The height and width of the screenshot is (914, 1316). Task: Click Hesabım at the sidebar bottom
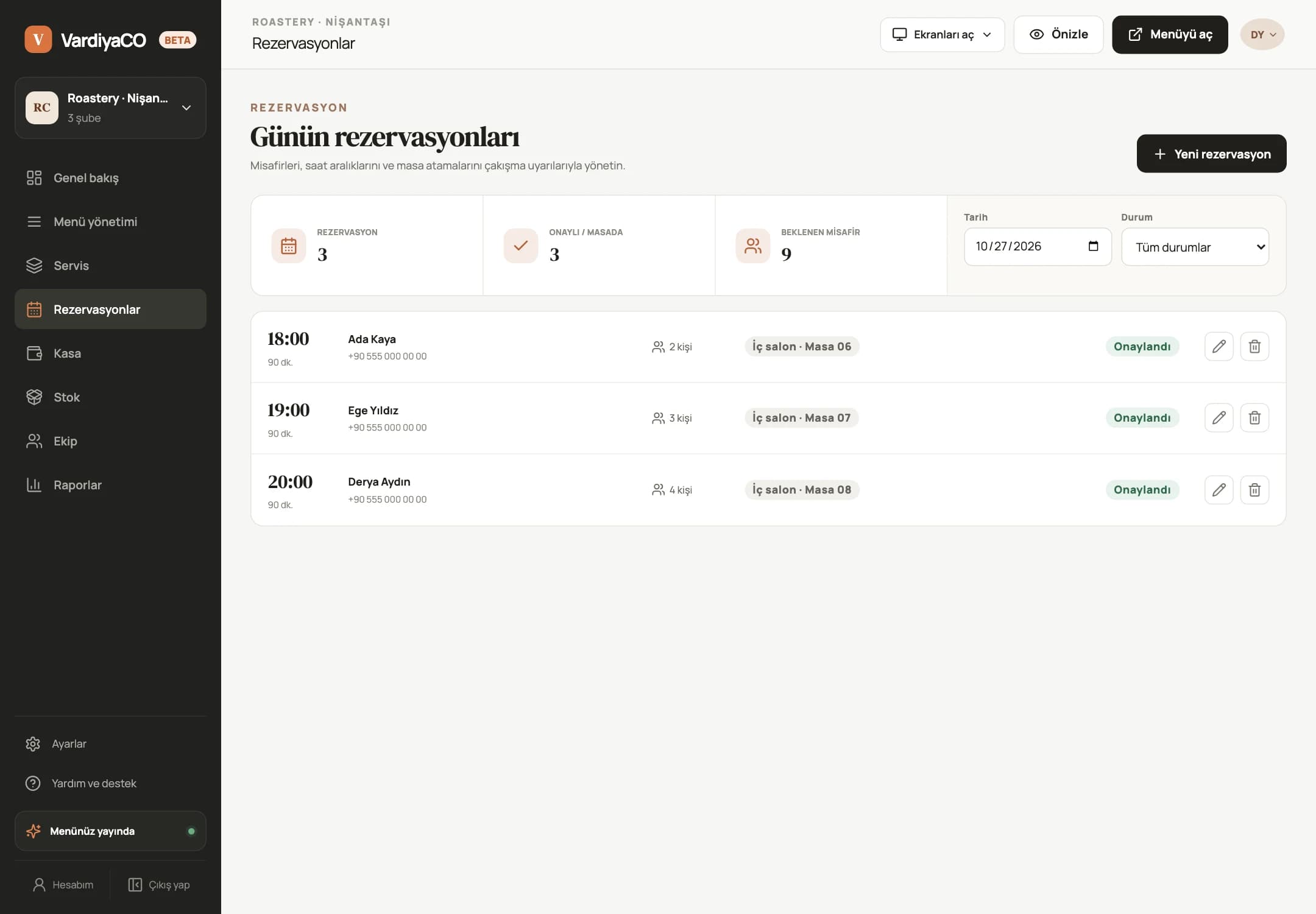pyautogui.click(x=63, y=885)
